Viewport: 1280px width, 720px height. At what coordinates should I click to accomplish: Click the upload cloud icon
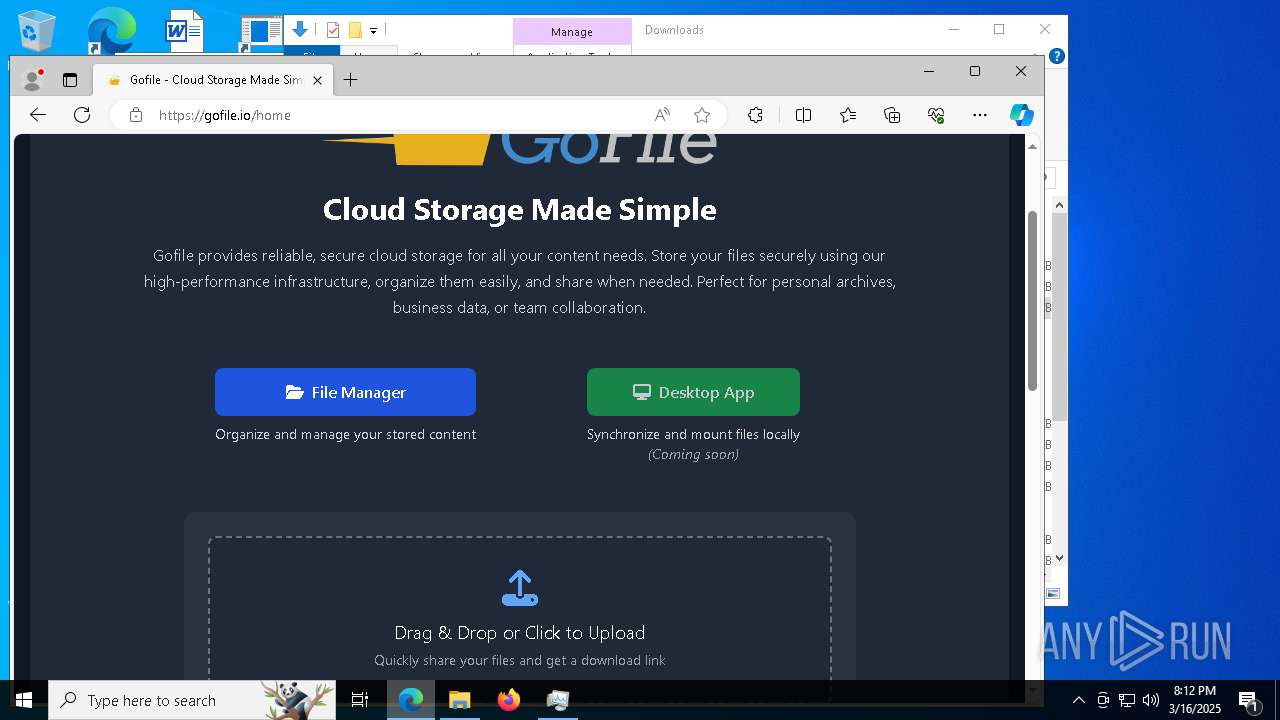520,588
